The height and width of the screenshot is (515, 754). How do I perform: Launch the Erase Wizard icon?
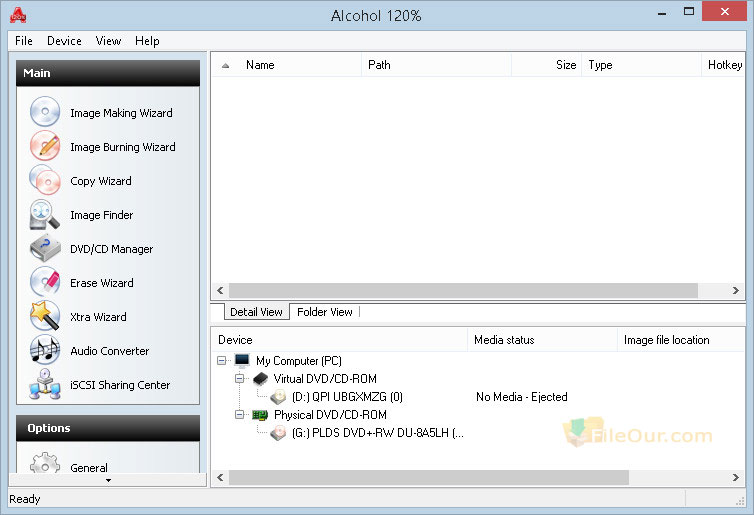[45, 282]
